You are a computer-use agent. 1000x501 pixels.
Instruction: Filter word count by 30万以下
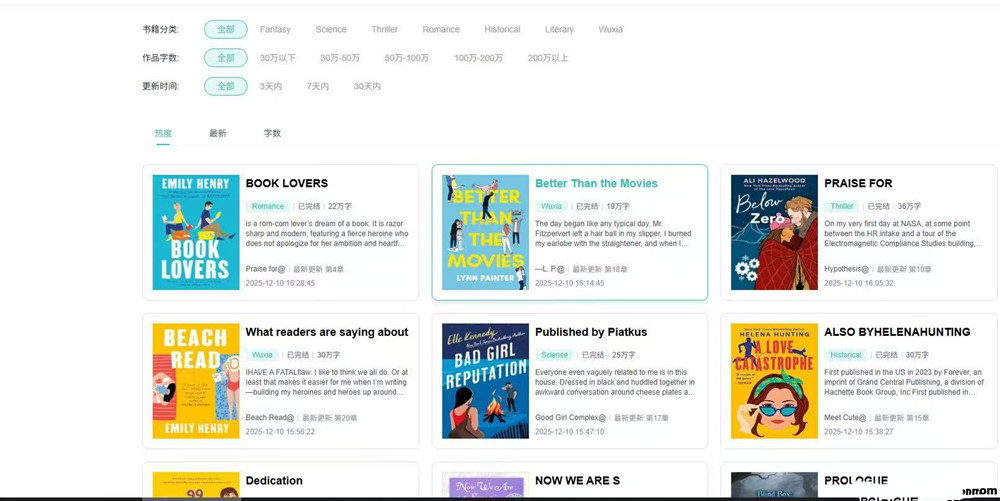pos(277,58)
